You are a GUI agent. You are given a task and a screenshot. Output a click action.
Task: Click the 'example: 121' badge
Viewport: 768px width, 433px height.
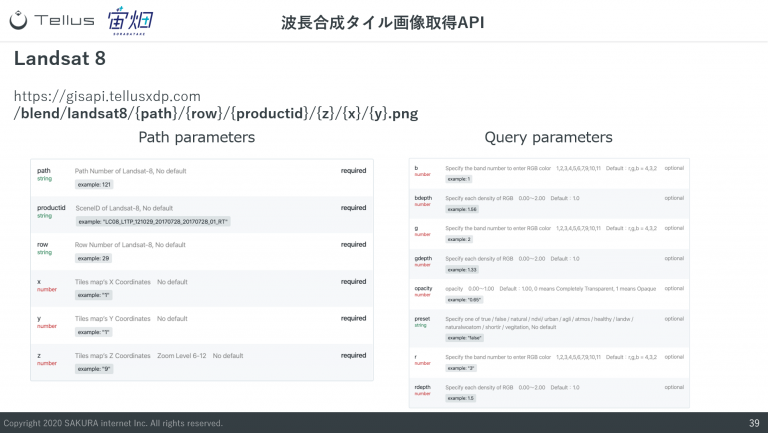(94, 185)
